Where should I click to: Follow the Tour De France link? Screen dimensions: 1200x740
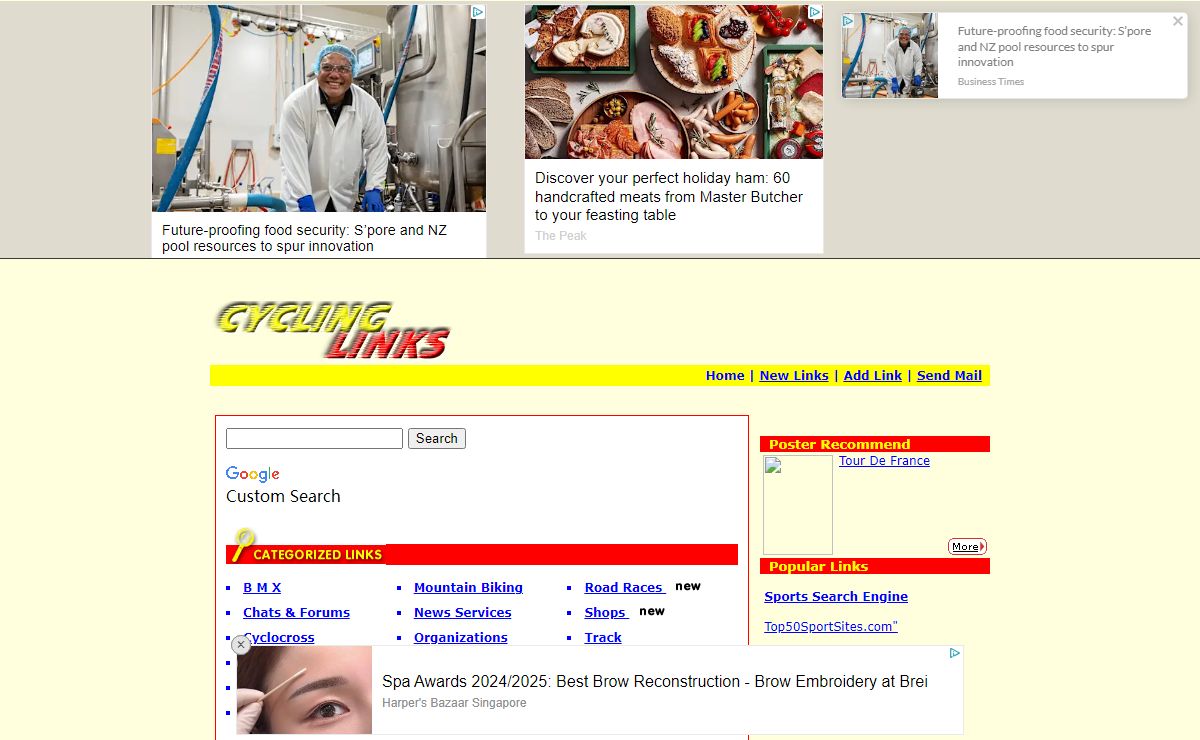[884, 461]
